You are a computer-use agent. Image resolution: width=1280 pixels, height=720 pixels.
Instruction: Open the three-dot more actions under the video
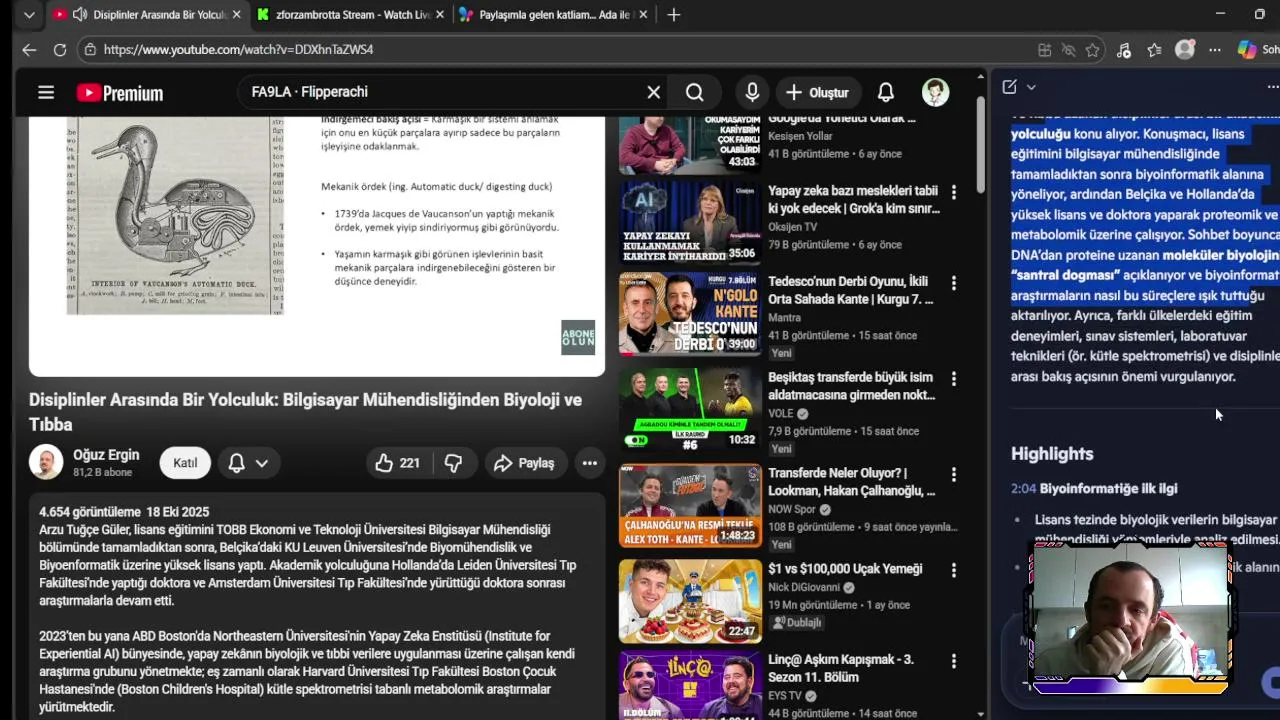click(590, 463)
